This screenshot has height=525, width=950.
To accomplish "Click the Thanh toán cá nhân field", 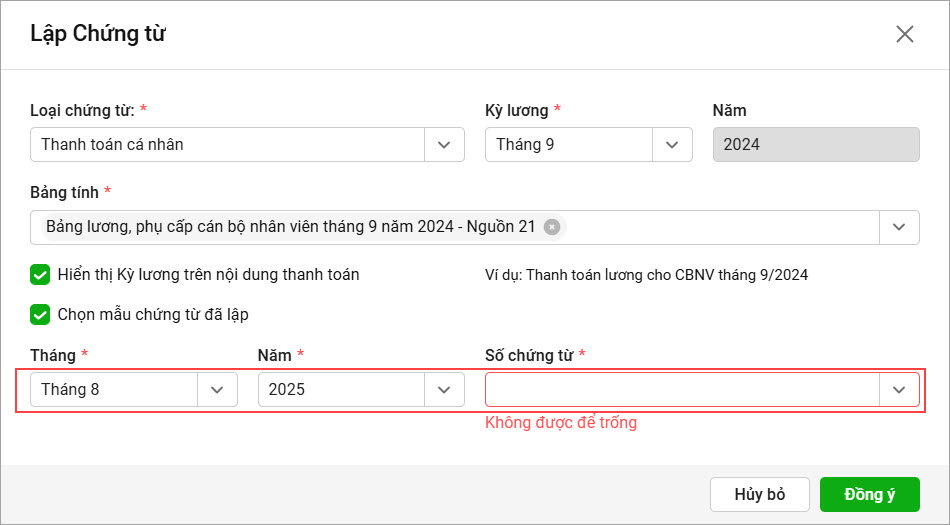I will (227, 145).
